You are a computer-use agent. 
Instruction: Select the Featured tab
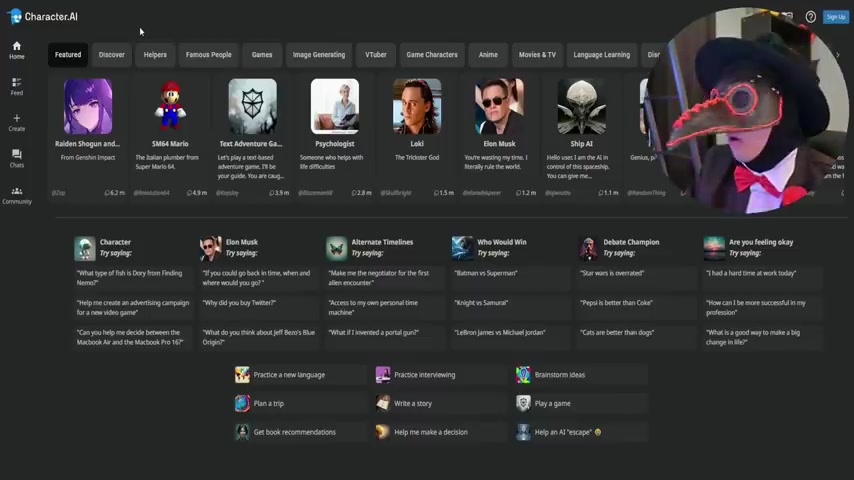68,55
